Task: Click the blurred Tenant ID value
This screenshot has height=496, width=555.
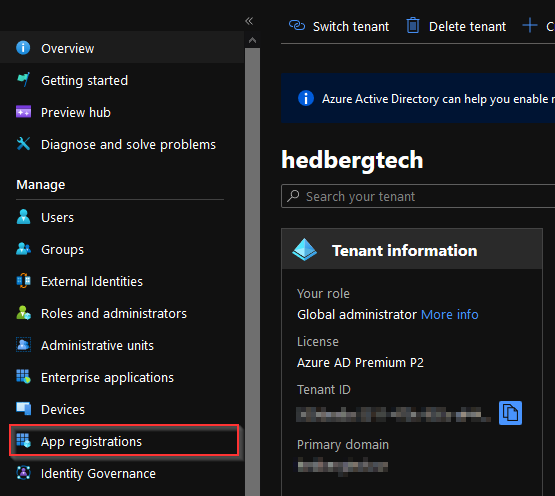Action: click(x=393, y=414)
